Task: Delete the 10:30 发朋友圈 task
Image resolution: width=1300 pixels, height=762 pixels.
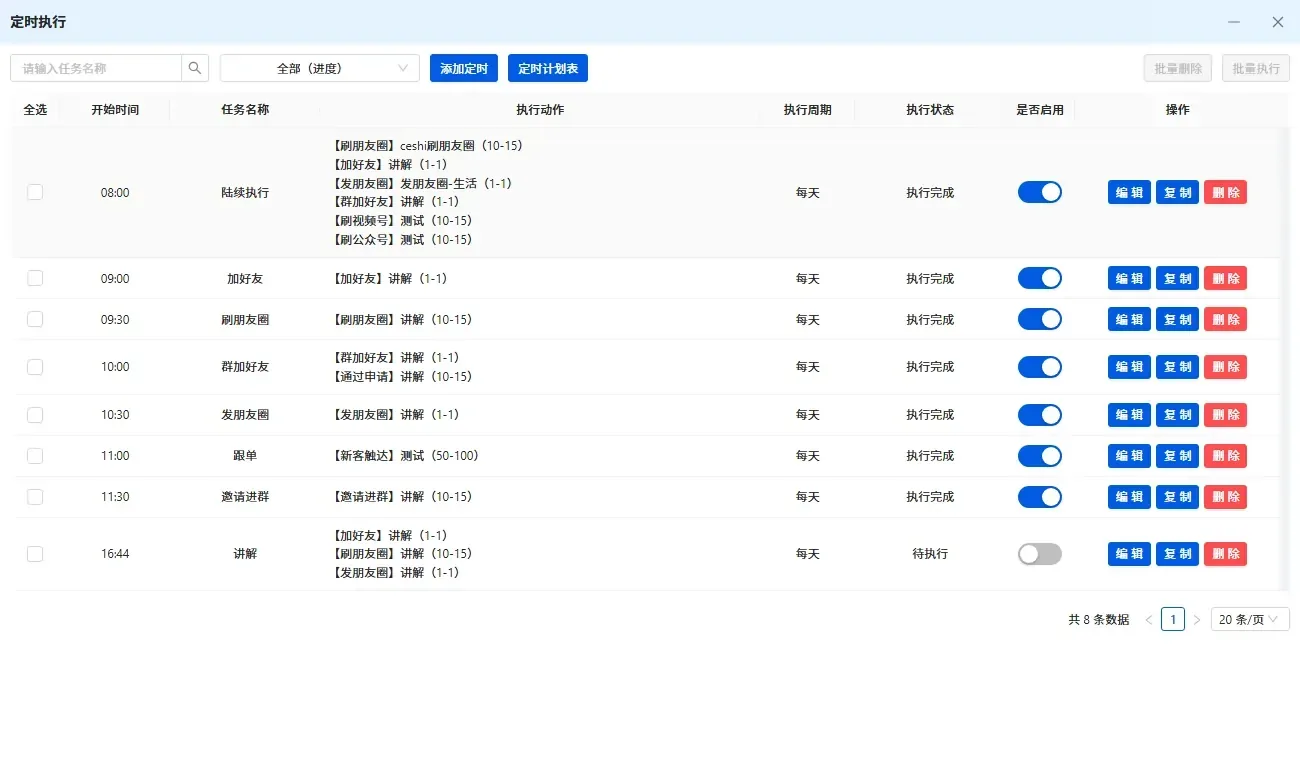Action: [x=1225, y=414]
